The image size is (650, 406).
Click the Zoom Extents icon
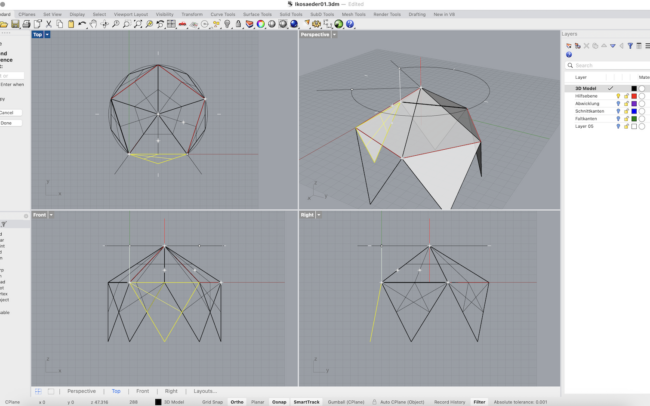[x=138, y=24]
